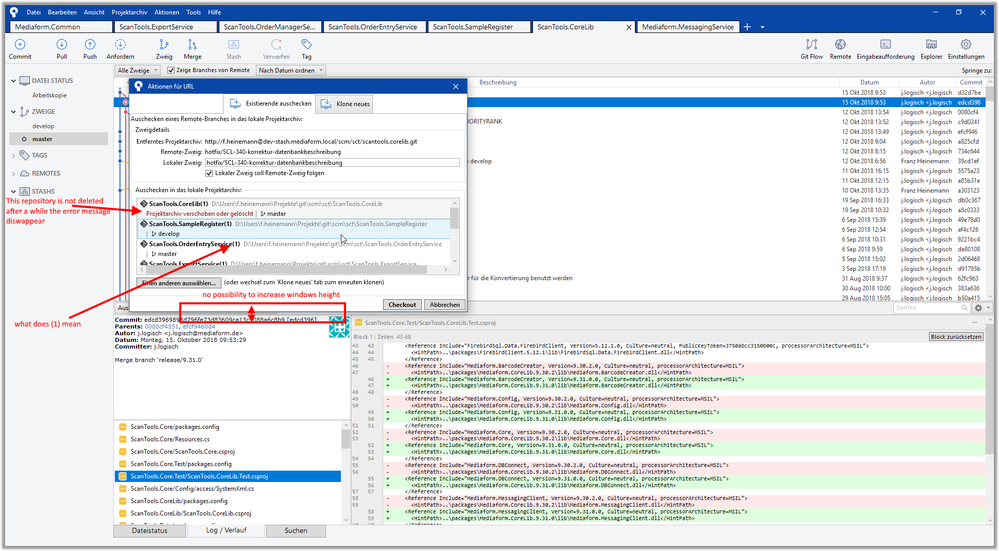The image size is (999, 551).
Task: Open the Bearbeiten menu
Action: point(62,12)
